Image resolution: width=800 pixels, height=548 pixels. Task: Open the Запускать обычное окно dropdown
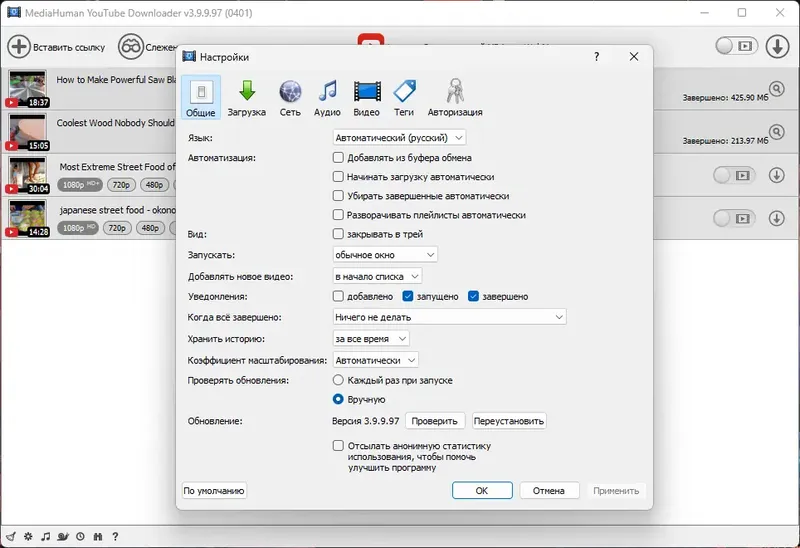coord(385,255)
